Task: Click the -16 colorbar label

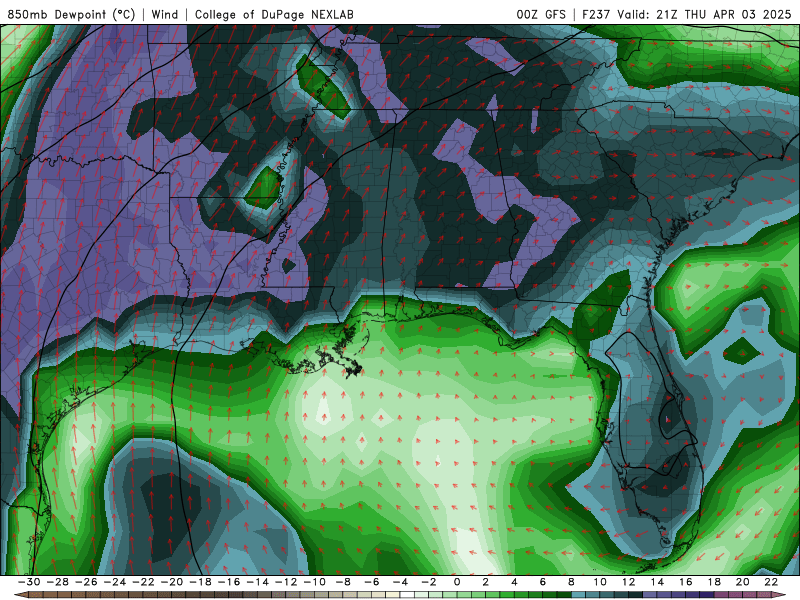Action: [229, 582]
